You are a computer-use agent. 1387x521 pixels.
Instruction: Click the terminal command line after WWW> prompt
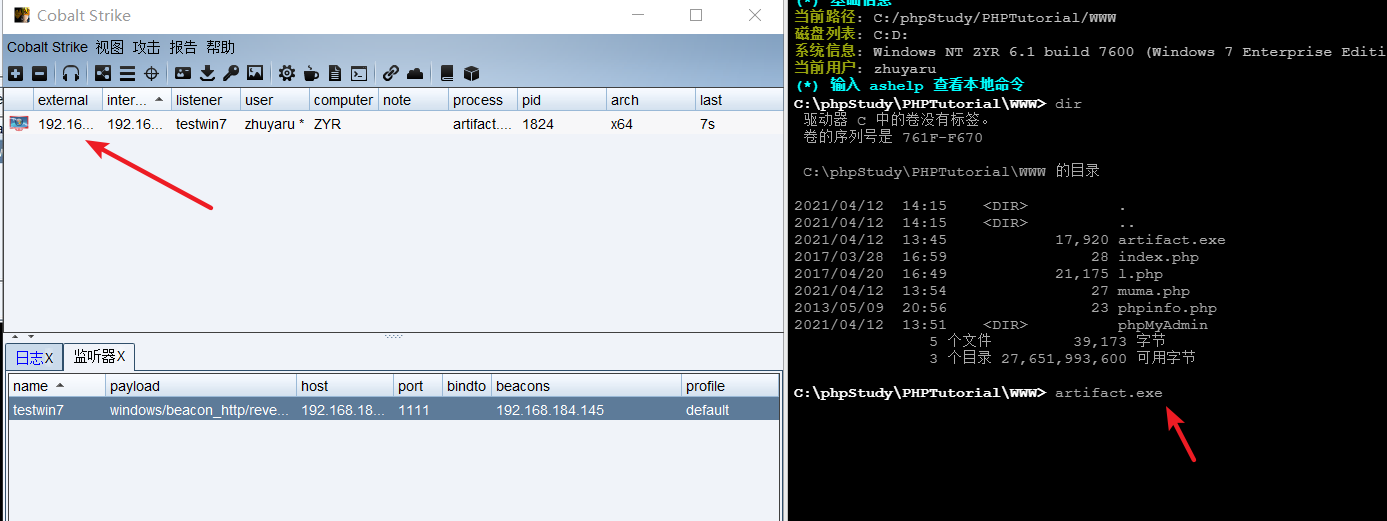pos(1109,393)
